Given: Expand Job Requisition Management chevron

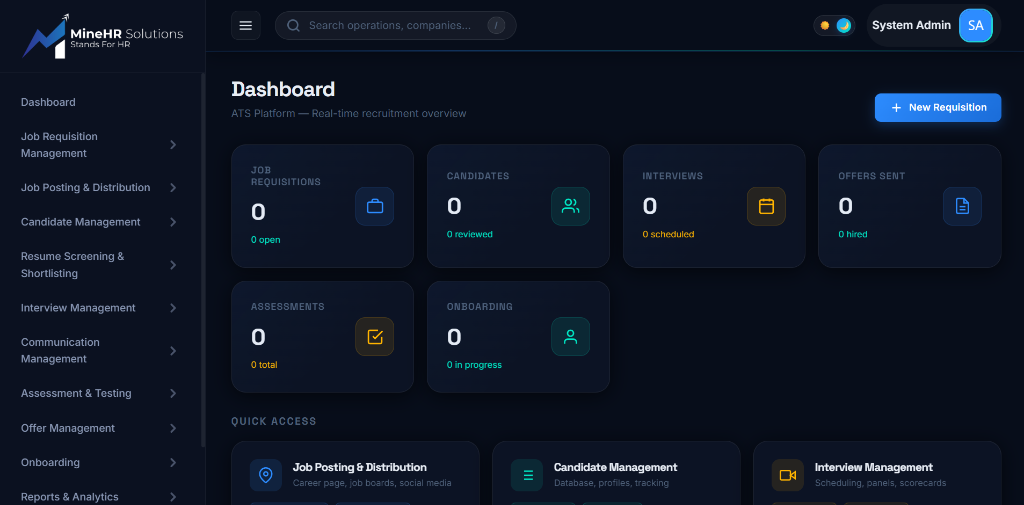Looking at the screenshot, I should (x=173, y=144).
